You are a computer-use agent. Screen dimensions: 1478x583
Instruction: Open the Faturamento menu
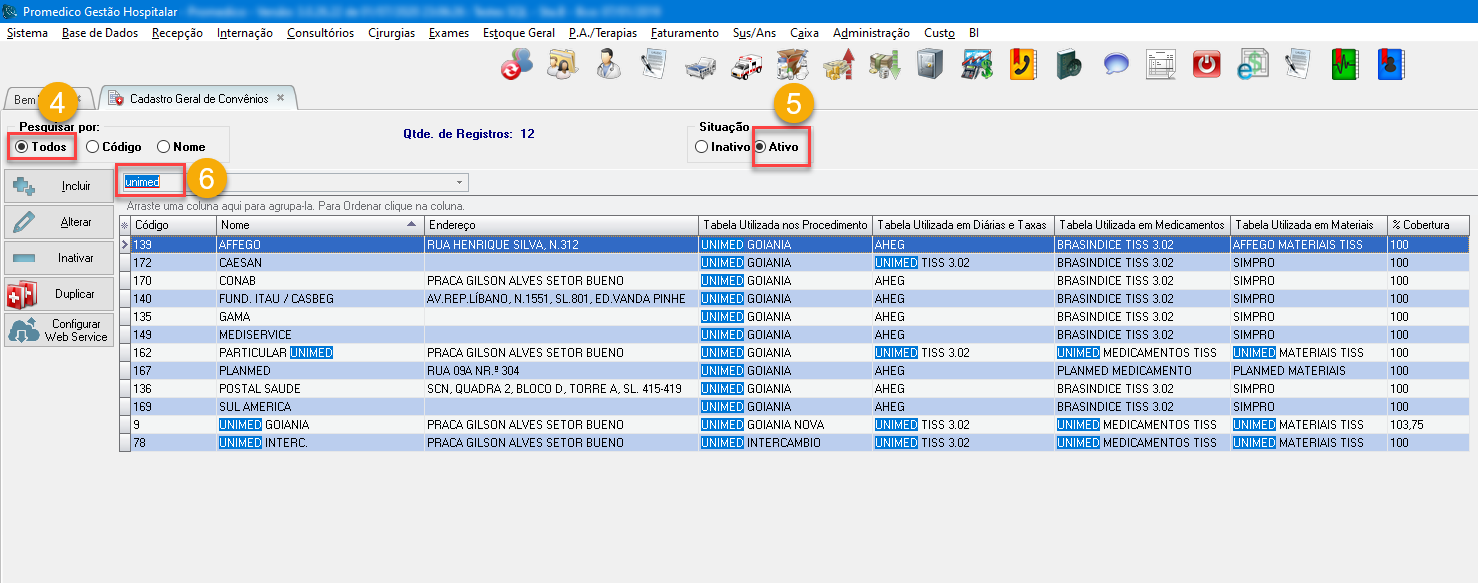click(684, 33)
